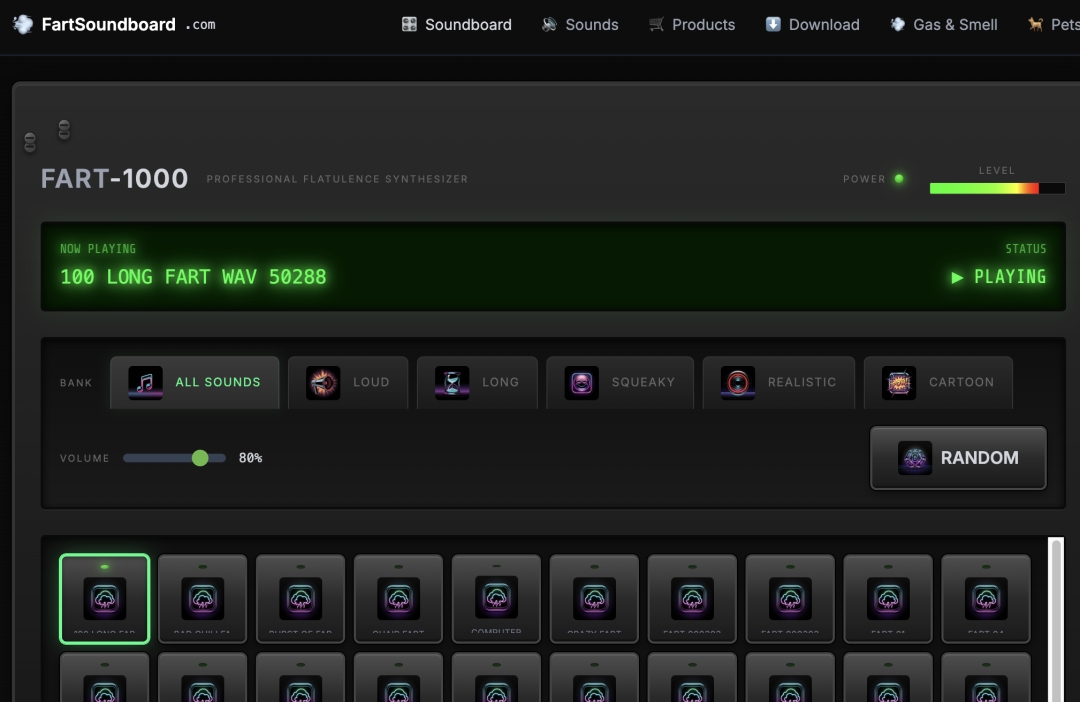Screen dimensions: 1080x702
Task: Click the green-highlighted active sound pad
Action: tap(105, 599)
